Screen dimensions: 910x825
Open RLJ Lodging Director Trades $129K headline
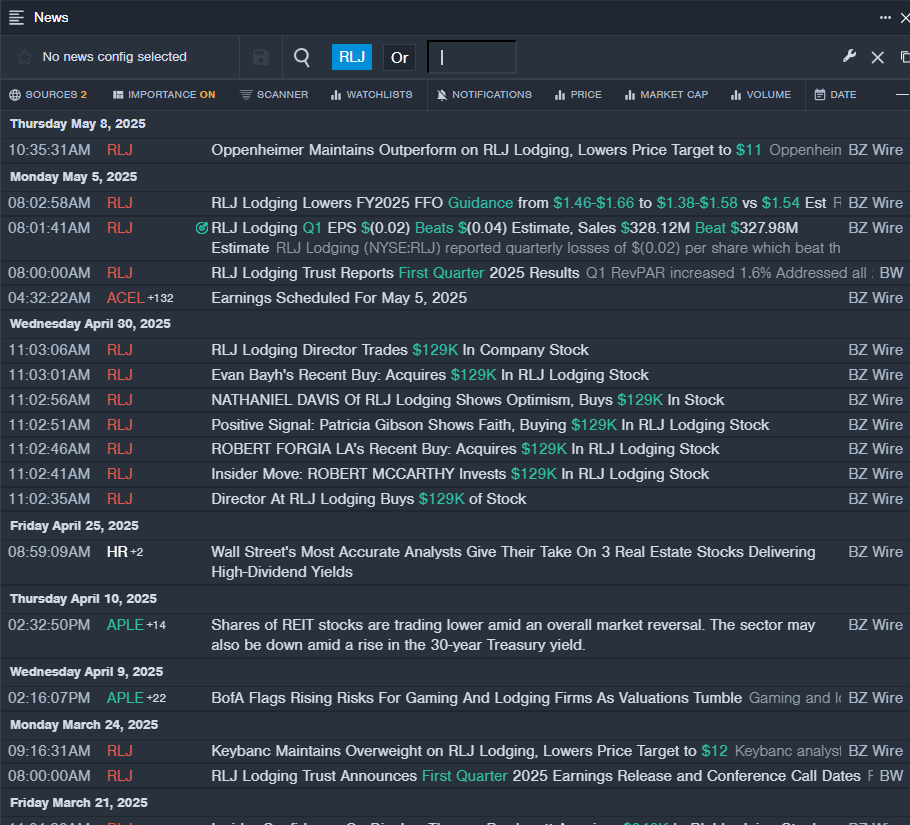(400, 350)
